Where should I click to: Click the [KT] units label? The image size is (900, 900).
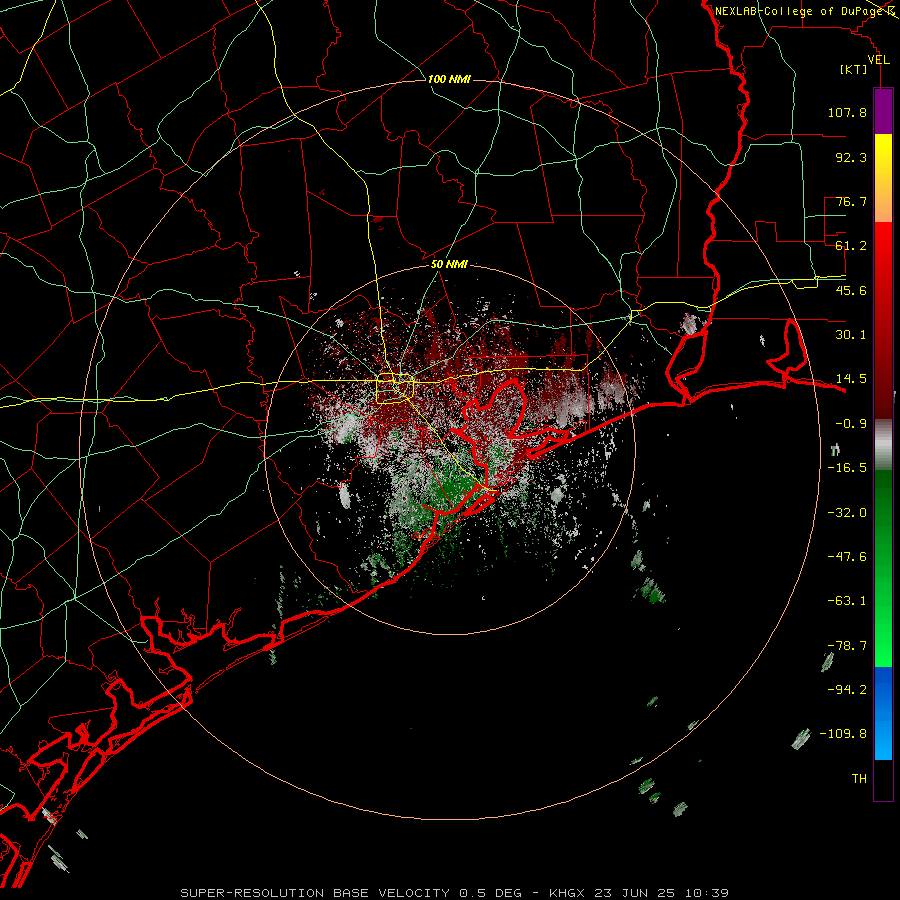[854, 69]
